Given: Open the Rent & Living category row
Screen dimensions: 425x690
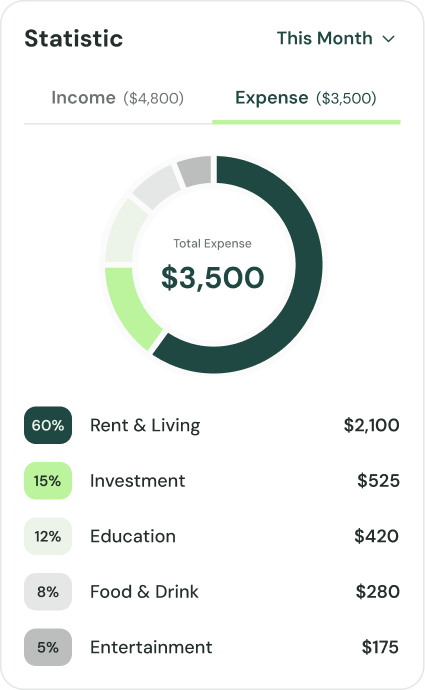Looking at the screenshot, I should (212, 425).
